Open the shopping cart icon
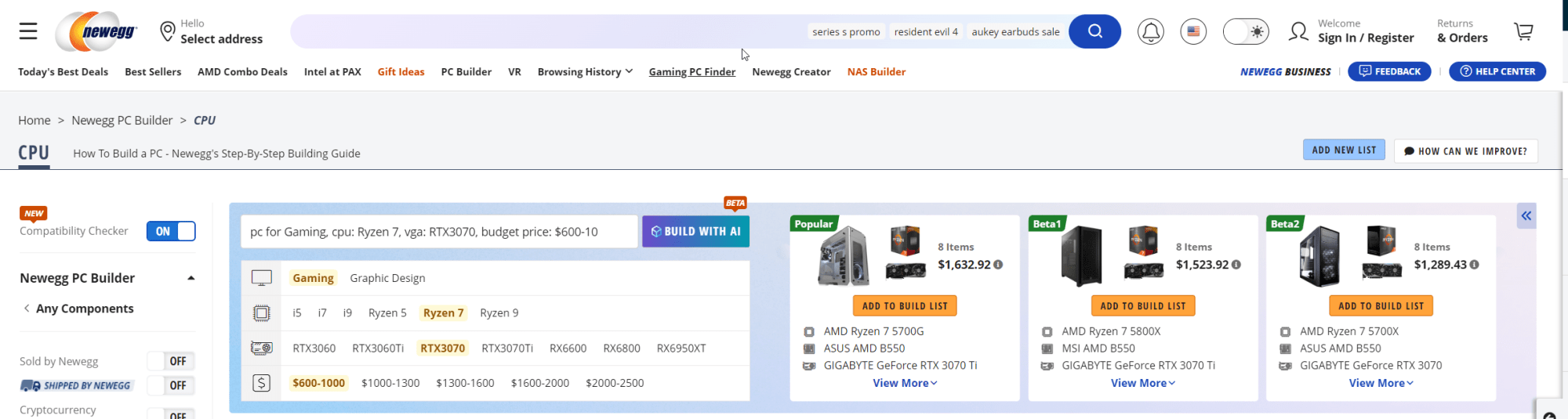This screenshot has width=1568, height=419. tap(1523, 31)
